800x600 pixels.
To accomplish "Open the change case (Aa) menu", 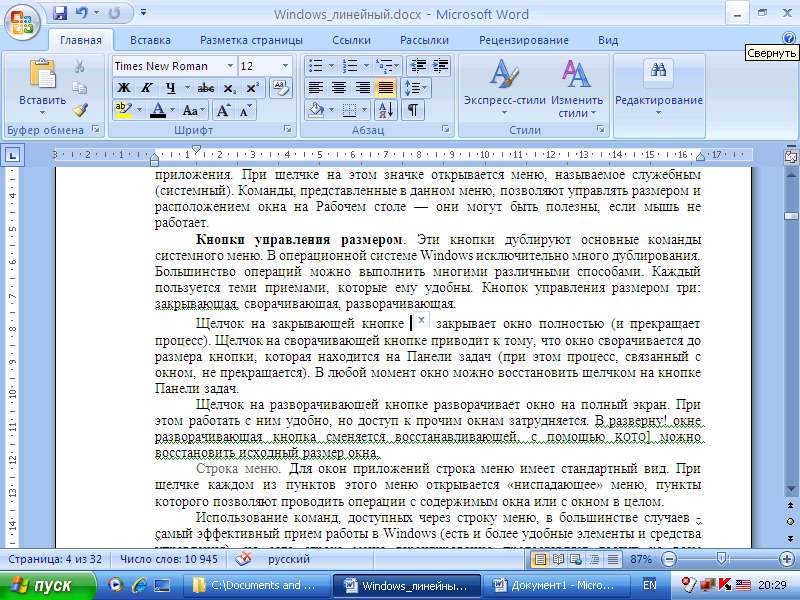I will [x=193, y=110].
